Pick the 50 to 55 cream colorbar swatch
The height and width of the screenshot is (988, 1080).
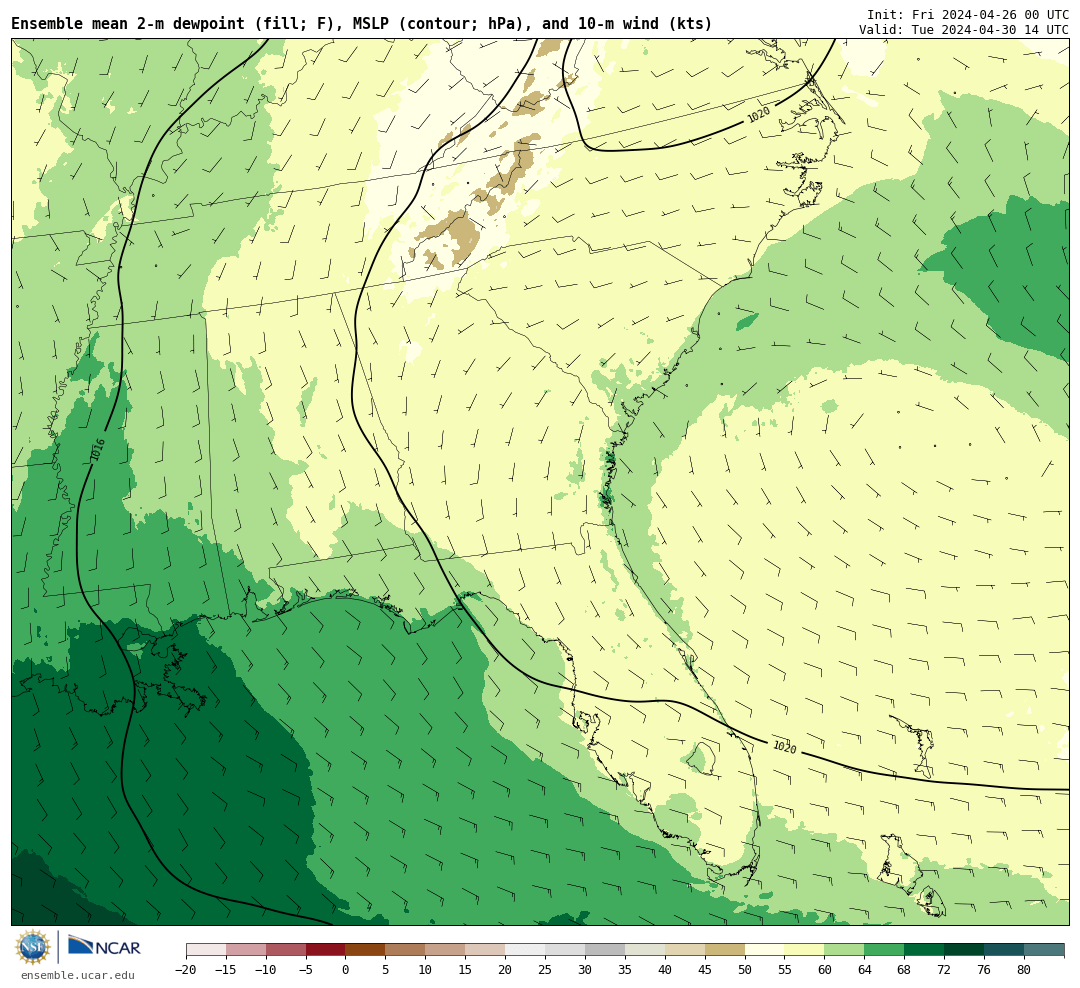coord(765,950)
